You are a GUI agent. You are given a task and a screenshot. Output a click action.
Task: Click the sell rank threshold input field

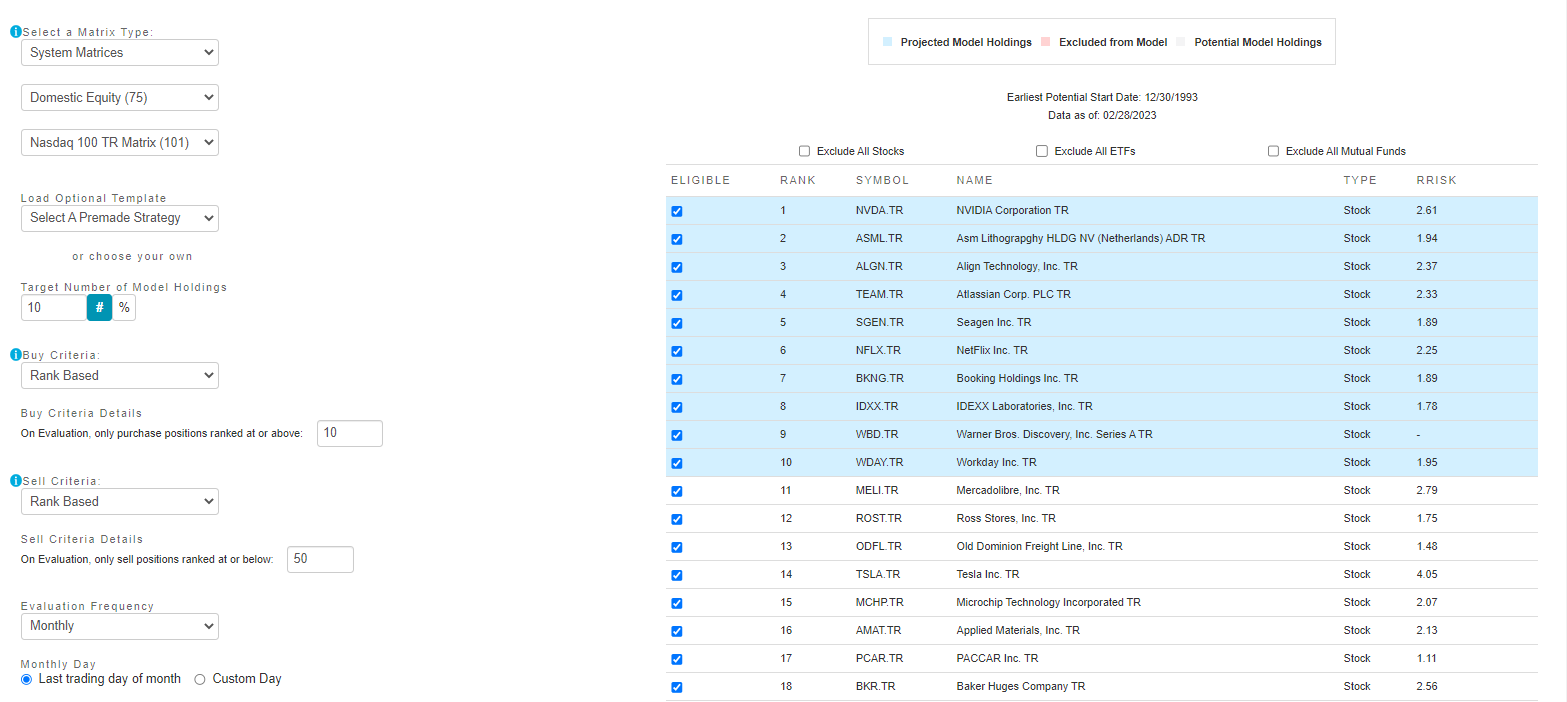[320, 559]
